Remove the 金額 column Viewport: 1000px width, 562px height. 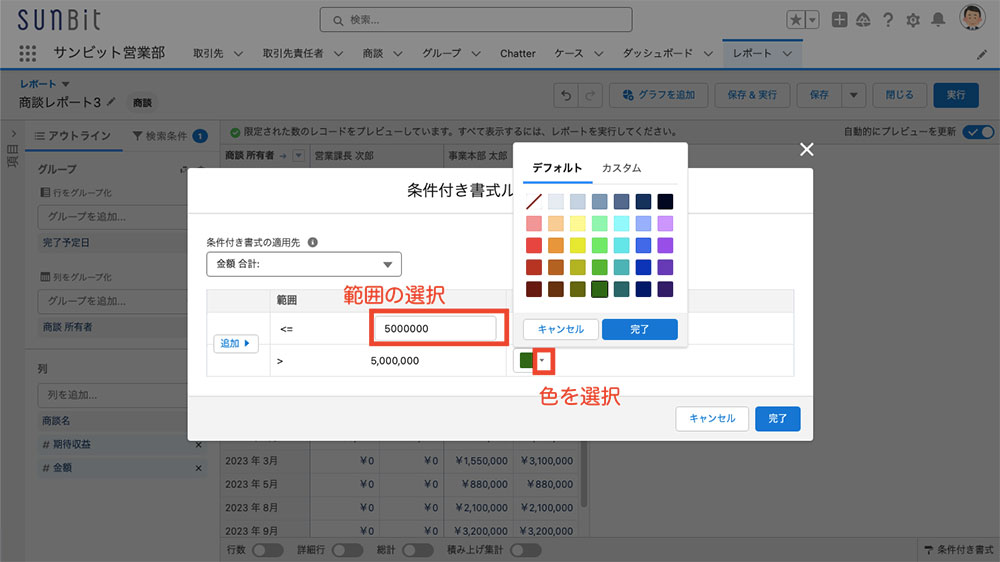[198, 468]
